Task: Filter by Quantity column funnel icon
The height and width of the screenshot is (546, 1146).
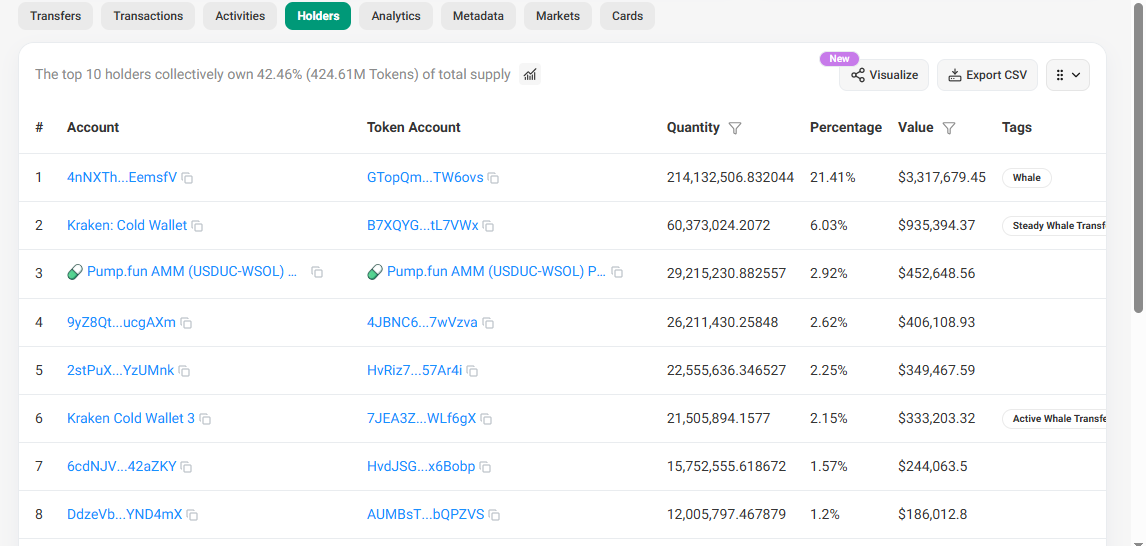Action: 735,128
